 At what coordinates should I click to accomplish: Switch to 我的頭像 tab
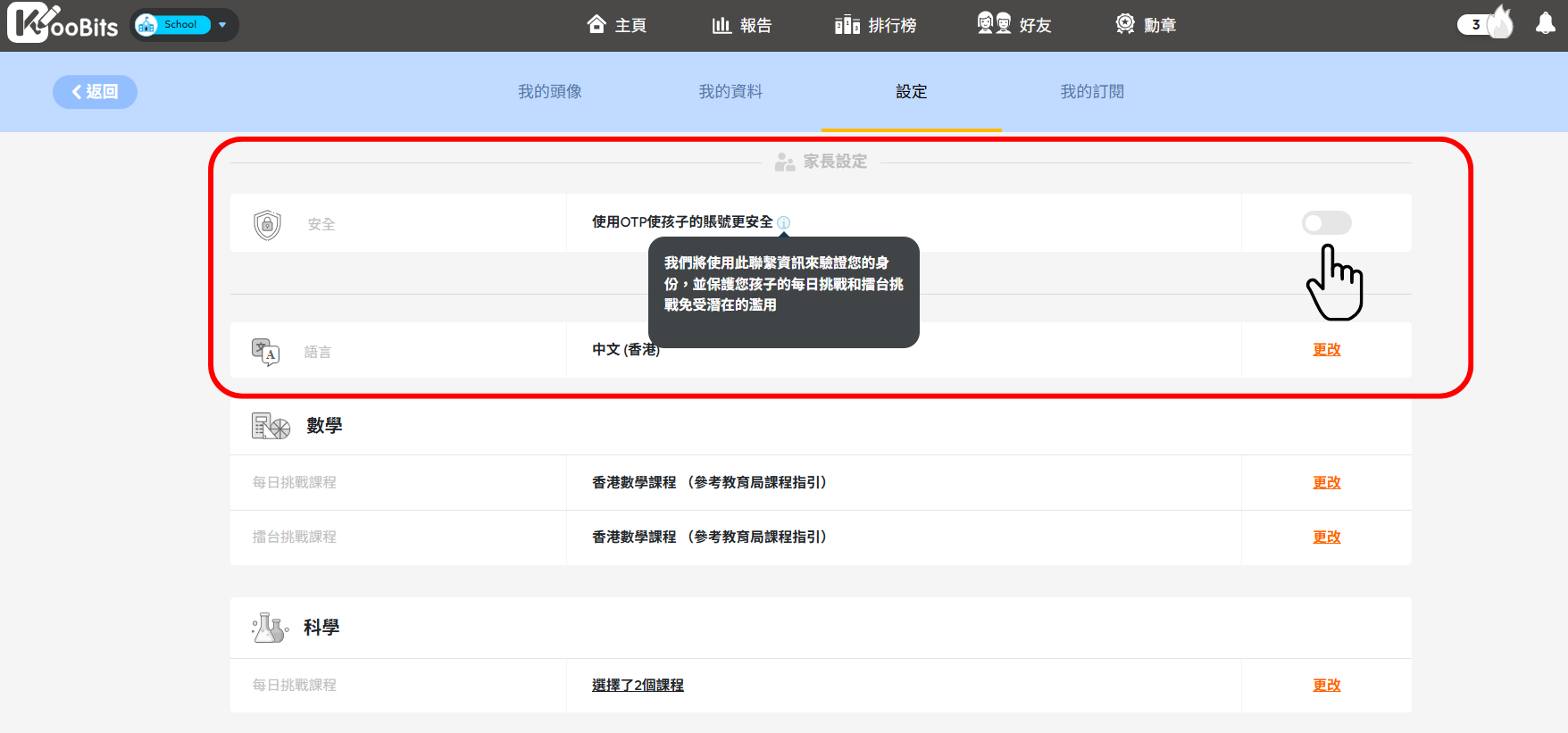click(550, 92)
